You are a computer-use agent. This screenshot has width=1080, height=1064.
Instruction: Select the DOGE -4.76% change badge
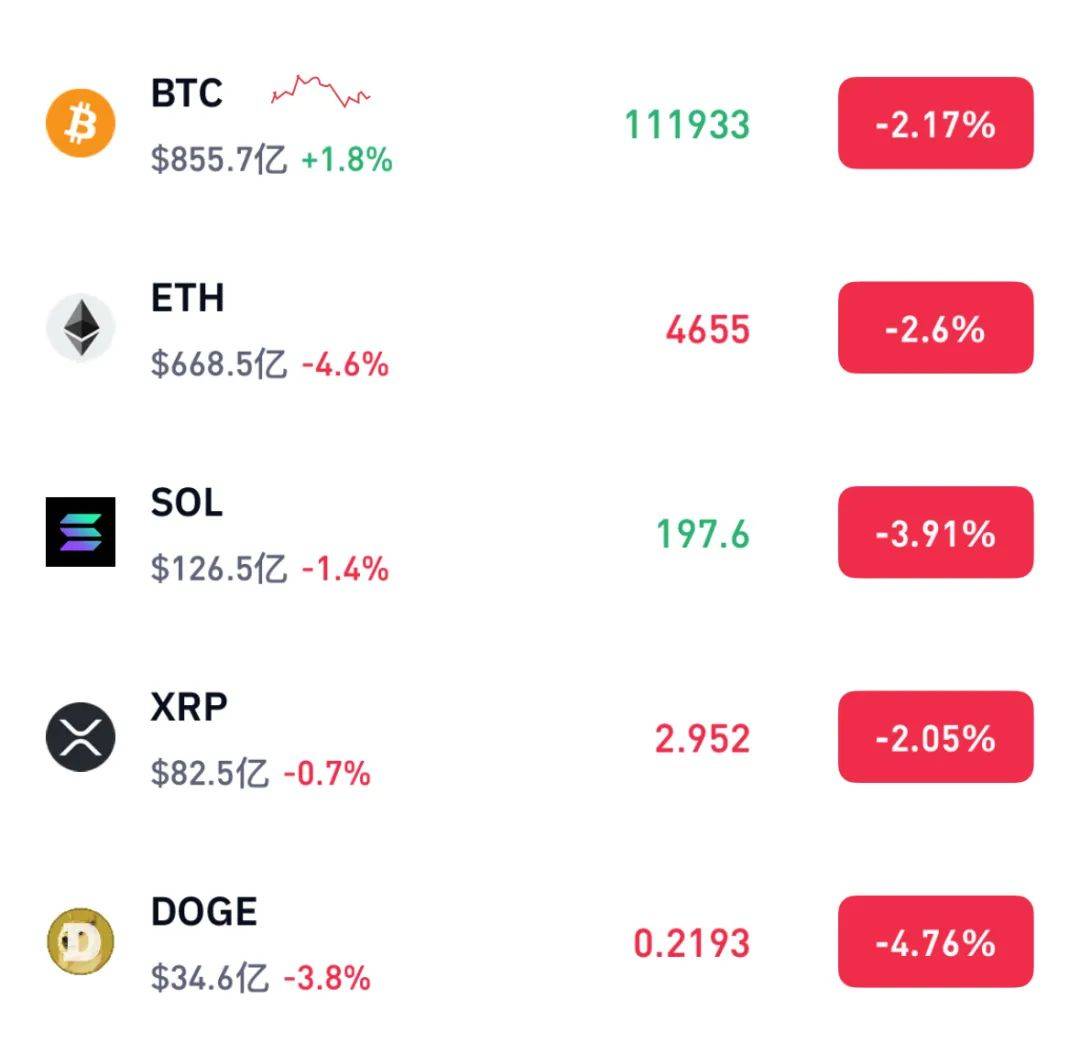tap(935, 941)
